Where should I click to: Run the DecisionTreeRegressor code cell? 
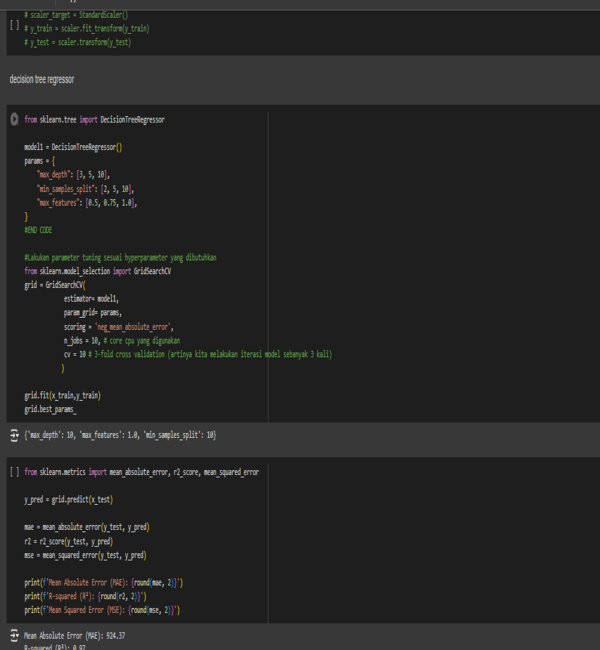click(14, 119)
